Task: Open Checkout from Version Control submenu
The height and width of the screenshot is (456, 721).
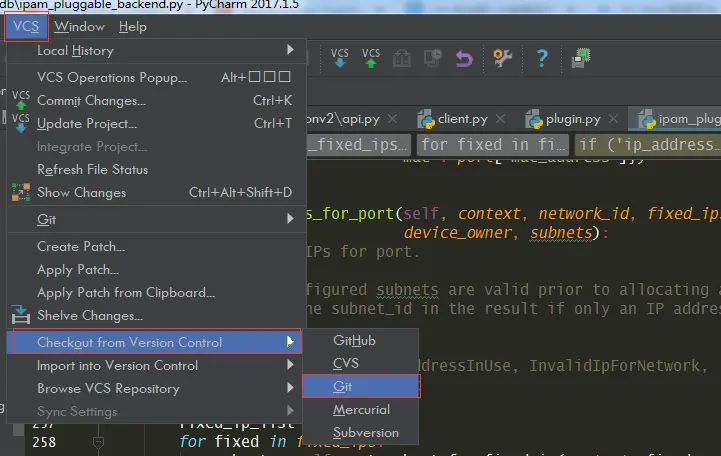Action: [x=156, y=342]
